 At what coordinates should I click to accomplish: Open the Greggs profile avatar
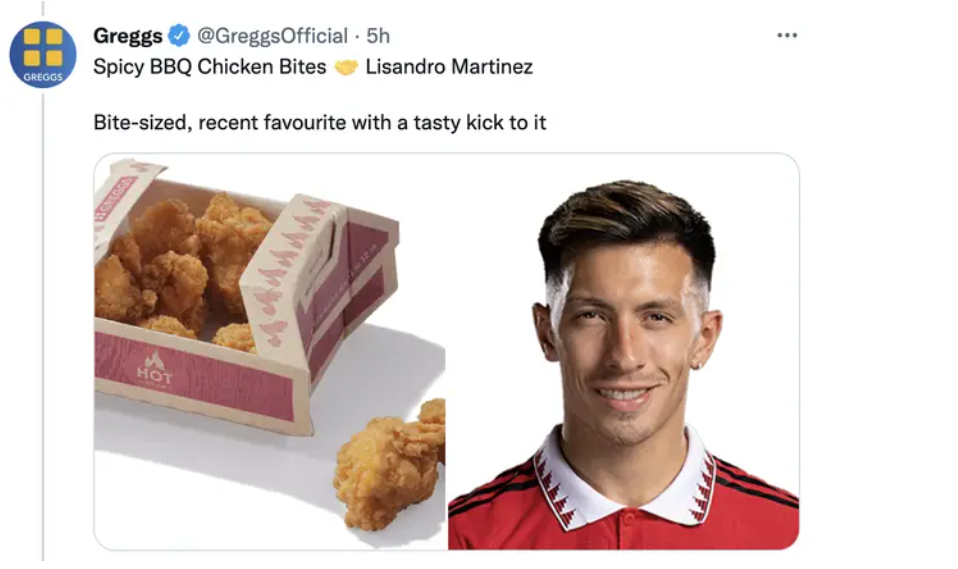click(43, 54)
